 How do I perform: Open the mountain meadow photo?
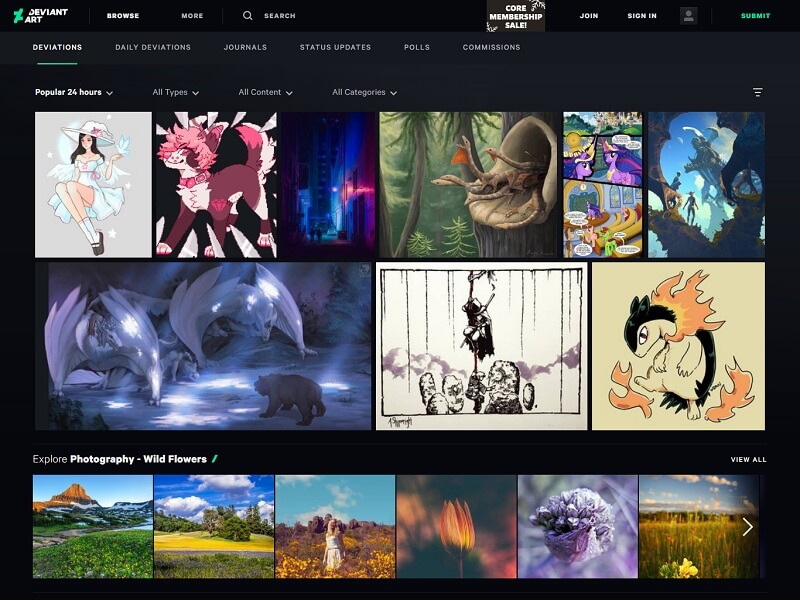click(93, 527)
